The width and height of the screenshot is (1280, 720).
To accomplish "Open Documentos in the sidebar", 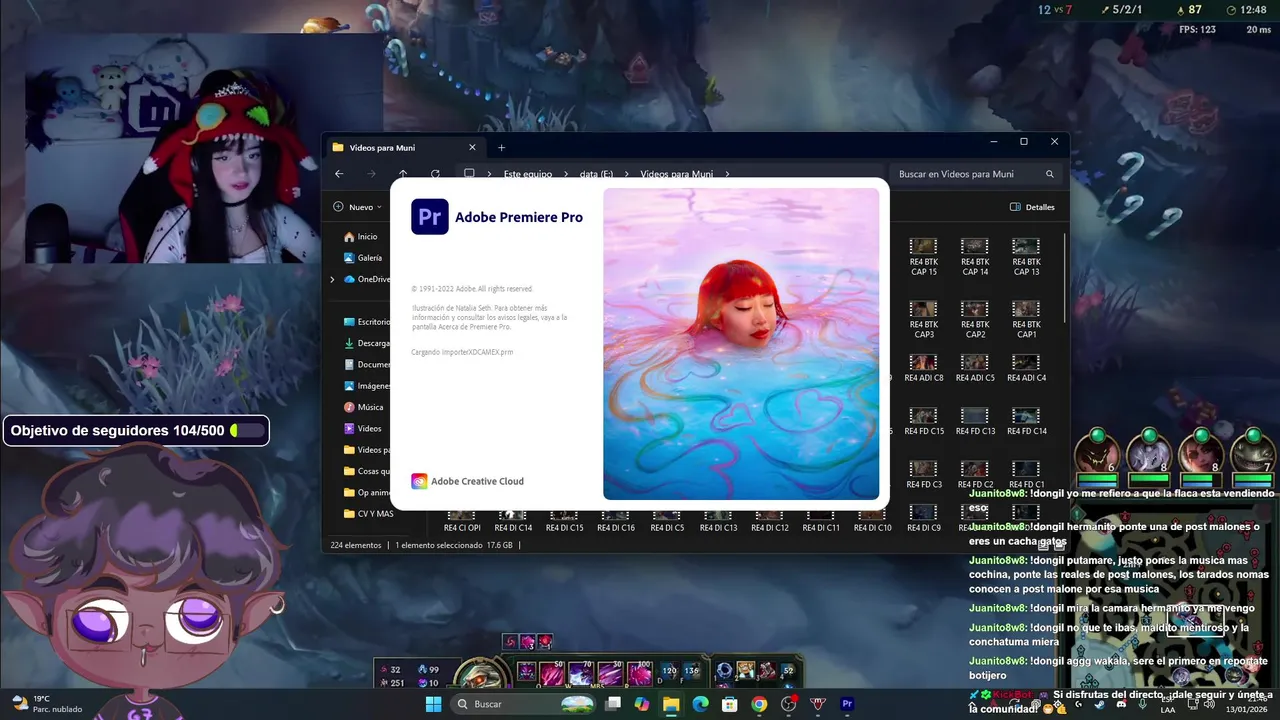I will [x=366, y=365].
